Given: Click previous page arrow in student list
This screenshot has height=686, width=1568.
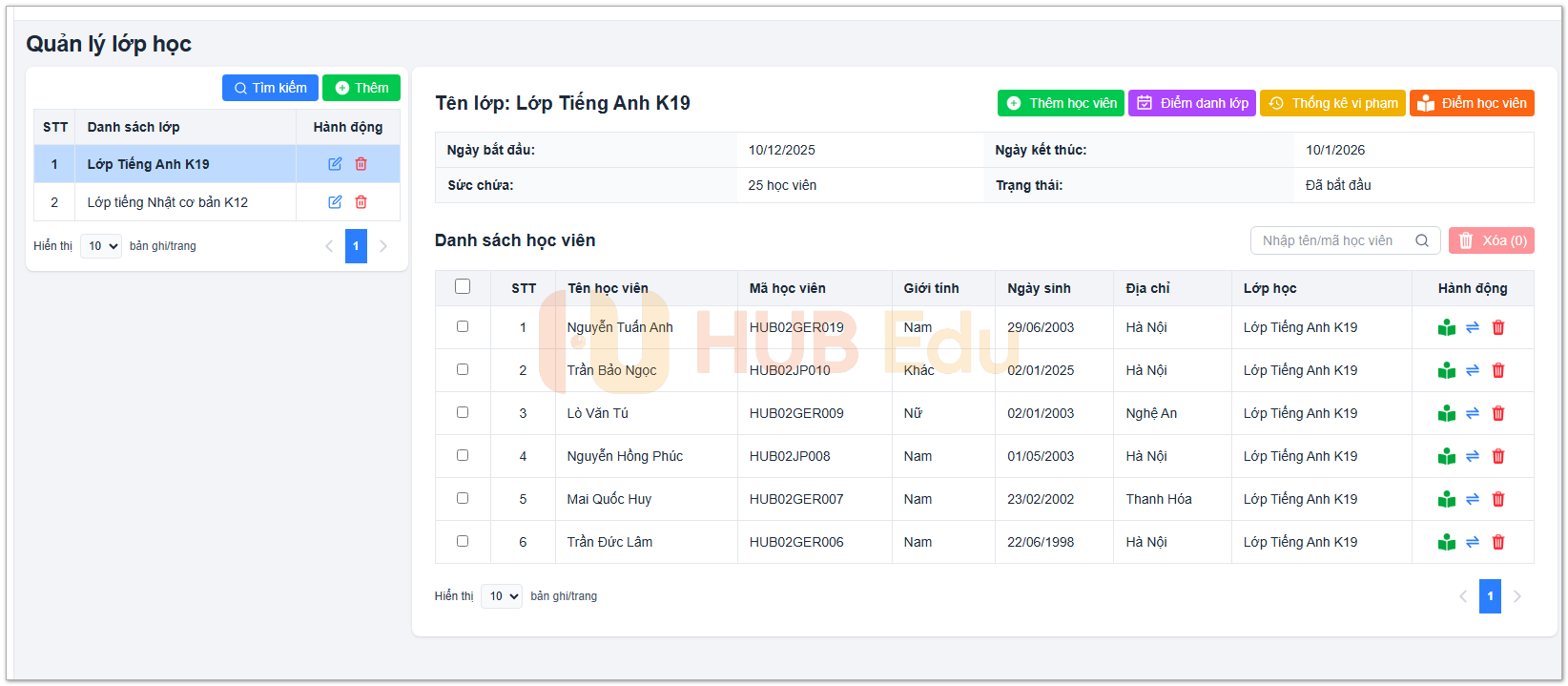Looking at the screenshot, I should 1463,596.
